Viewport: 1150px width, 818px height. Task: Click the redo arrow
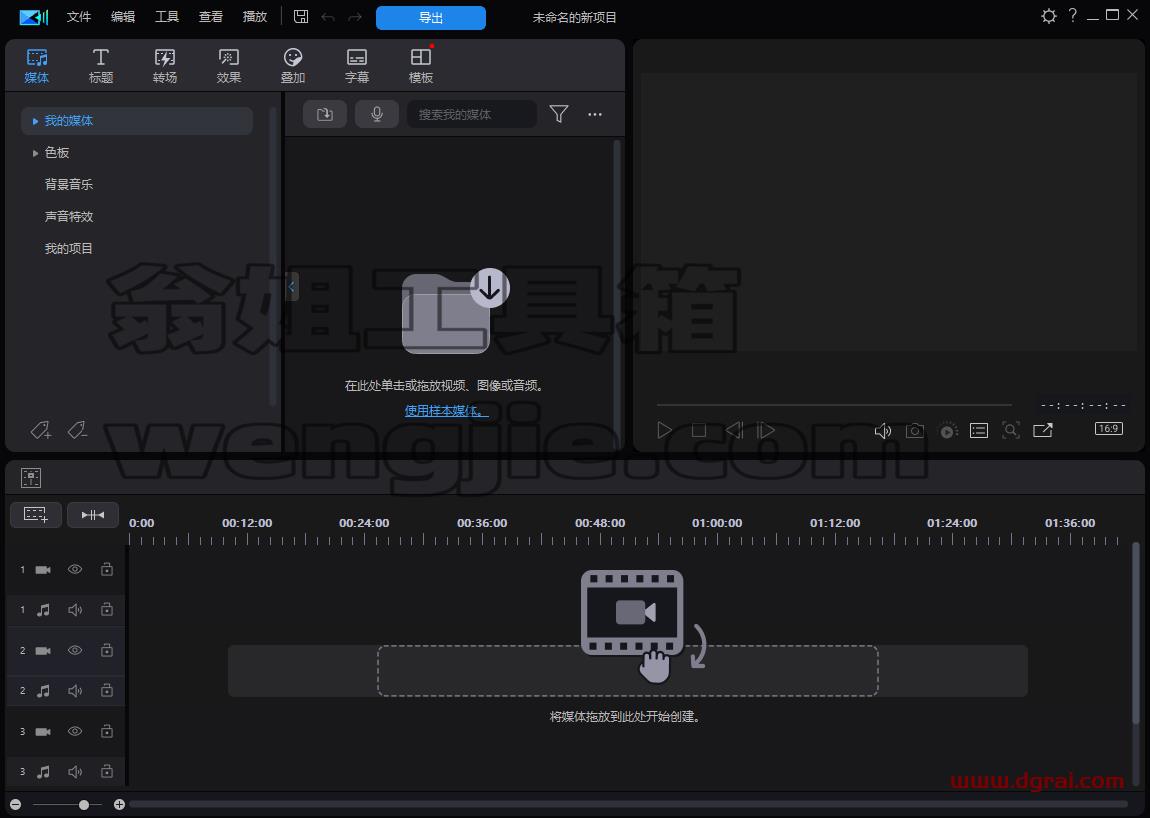(x=355, y=17)
